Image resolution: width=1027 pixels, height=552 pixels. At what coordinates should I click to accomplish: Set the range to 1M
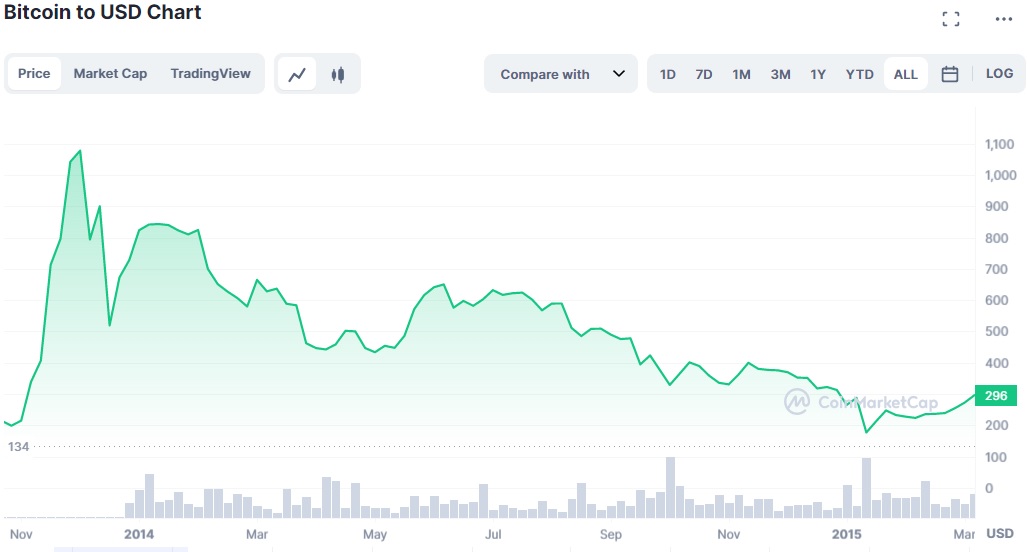click(741, 74)
